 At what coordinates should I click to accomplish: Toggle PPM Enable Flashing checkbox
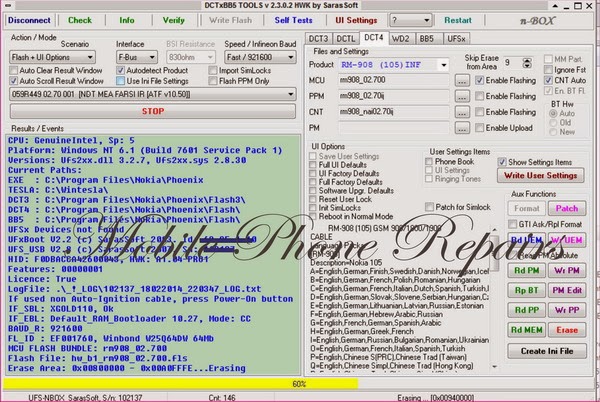(479, 96)
